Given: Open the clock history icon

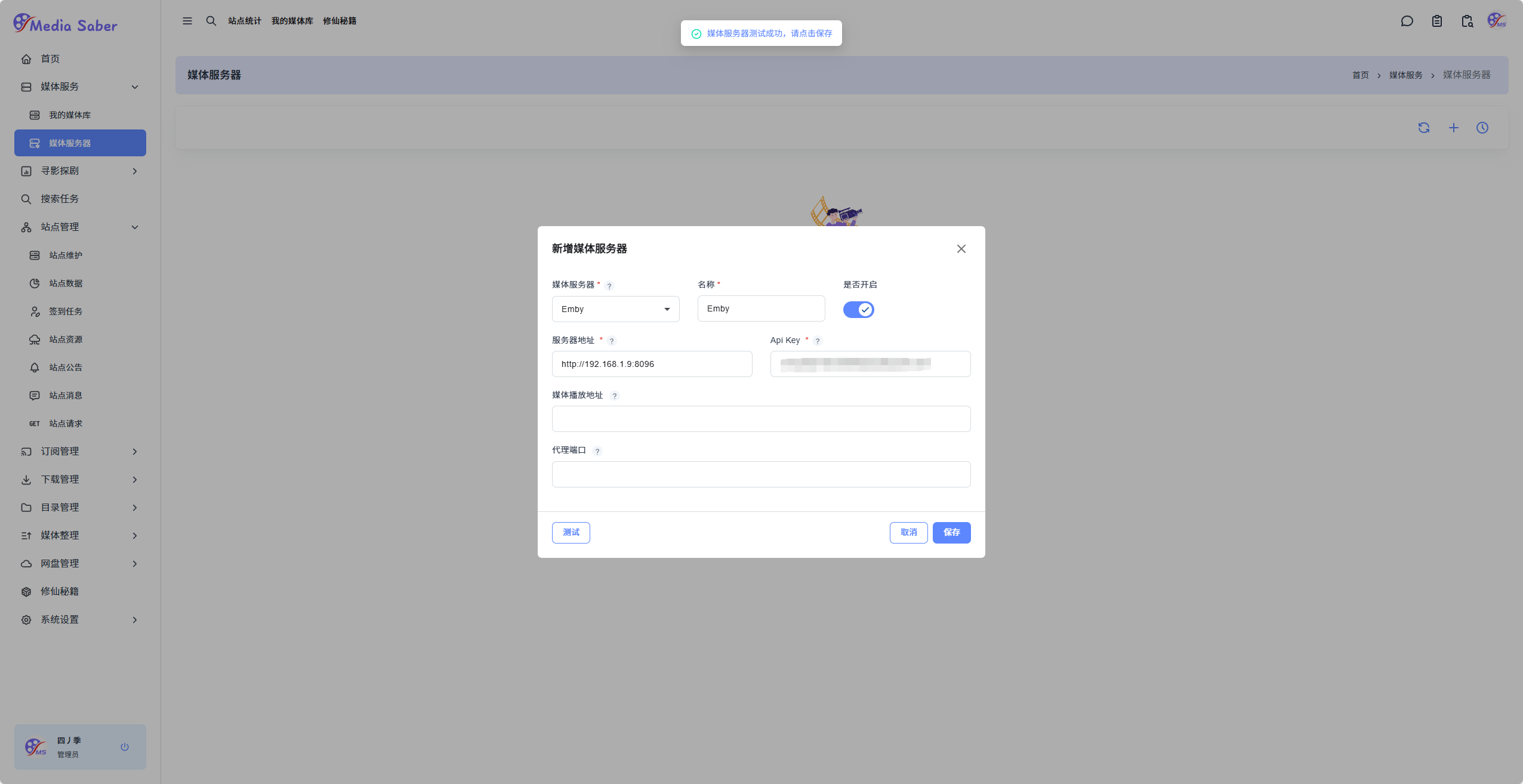Looking at the screenshot, I should pyautogui.click(x=1482, y=128).
